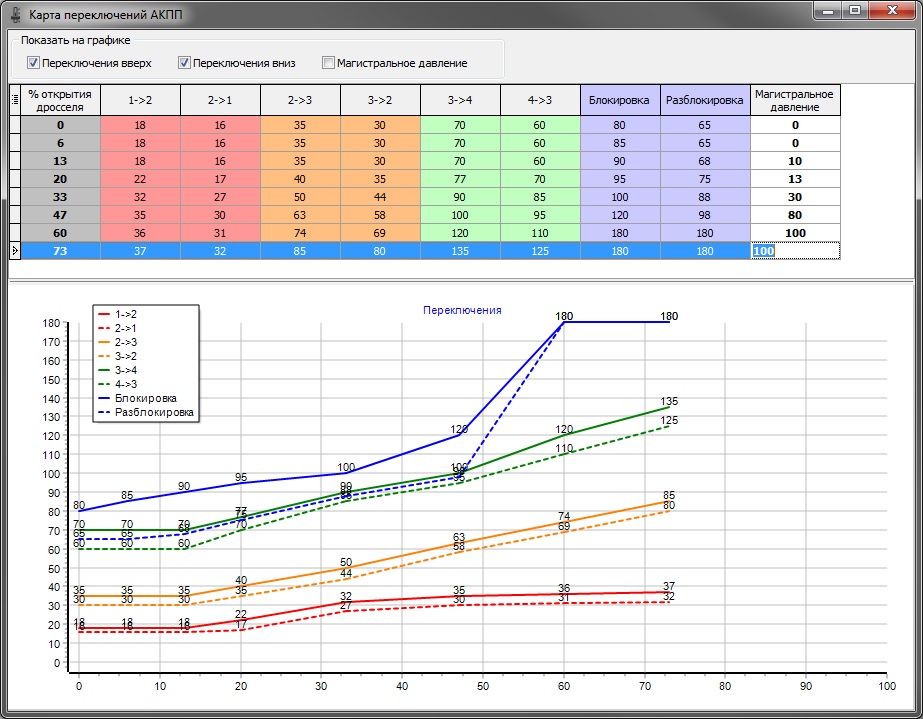This screenshot has width=923, height=719.
Task: Click the grid corner selector icon beside throttle header
Action: pyautogui.click(x=15, y=100)
